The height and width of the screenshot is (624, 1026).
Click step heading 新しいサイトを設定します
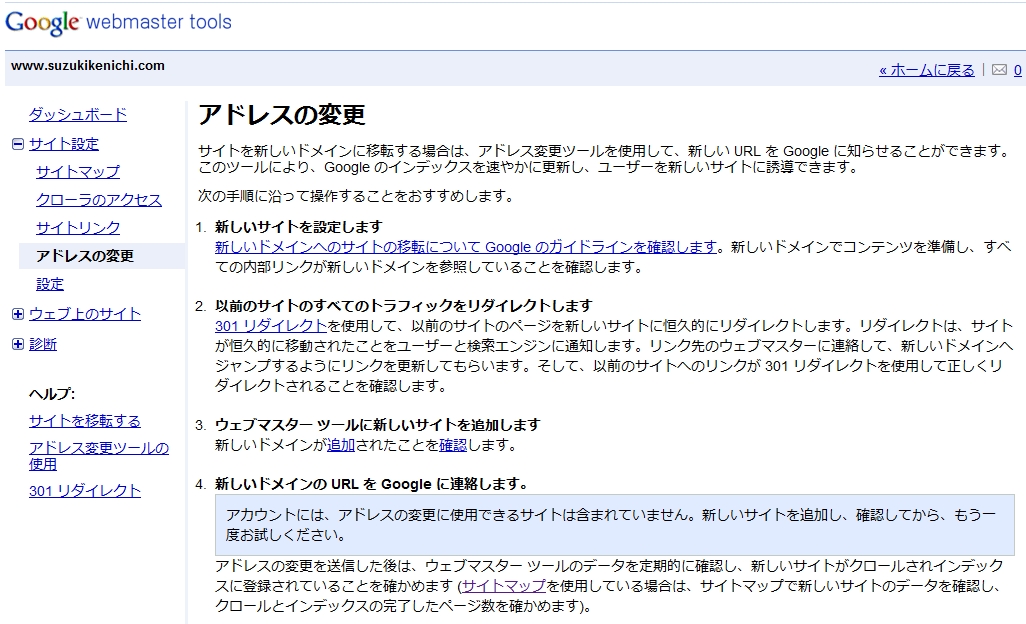click(x=298, y=227)
